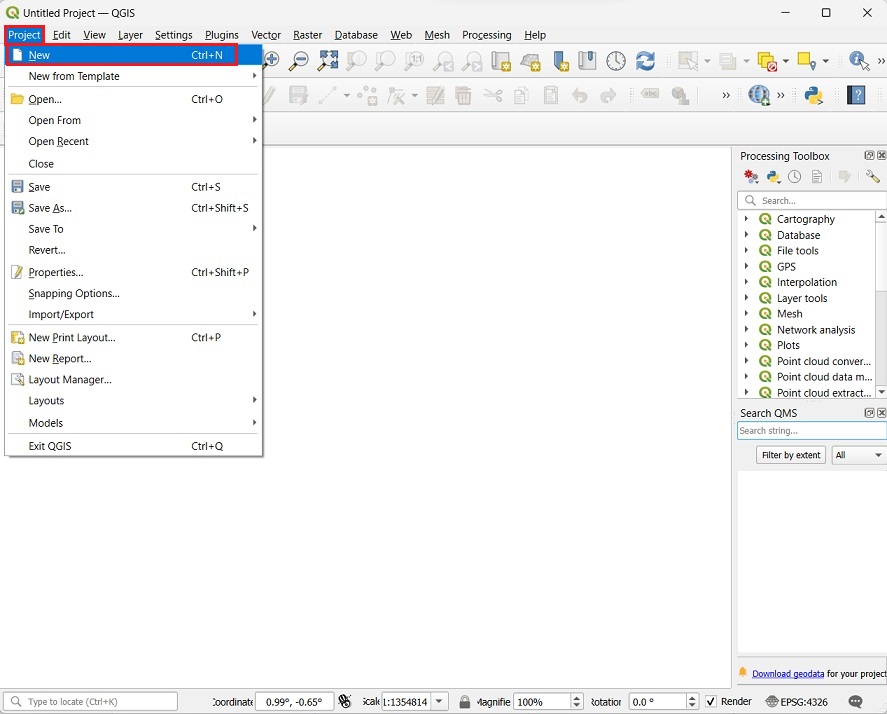Click the Zoom Full extent icon
The width and height of the screenshot is (887, 714).
[x=328, y=62]
